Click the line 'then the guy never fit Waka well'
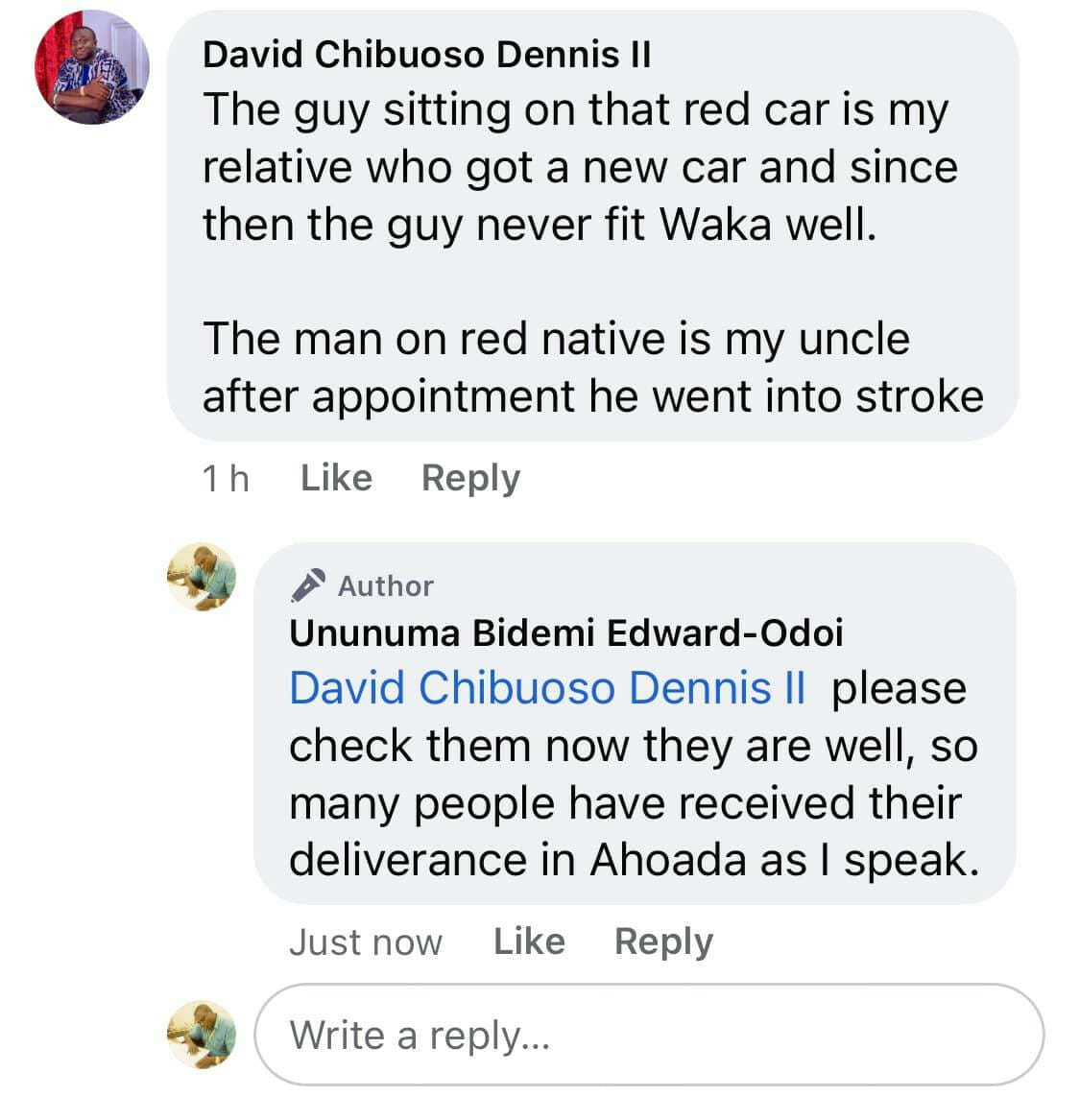The image size is (1080, 1120). (540, 225)
